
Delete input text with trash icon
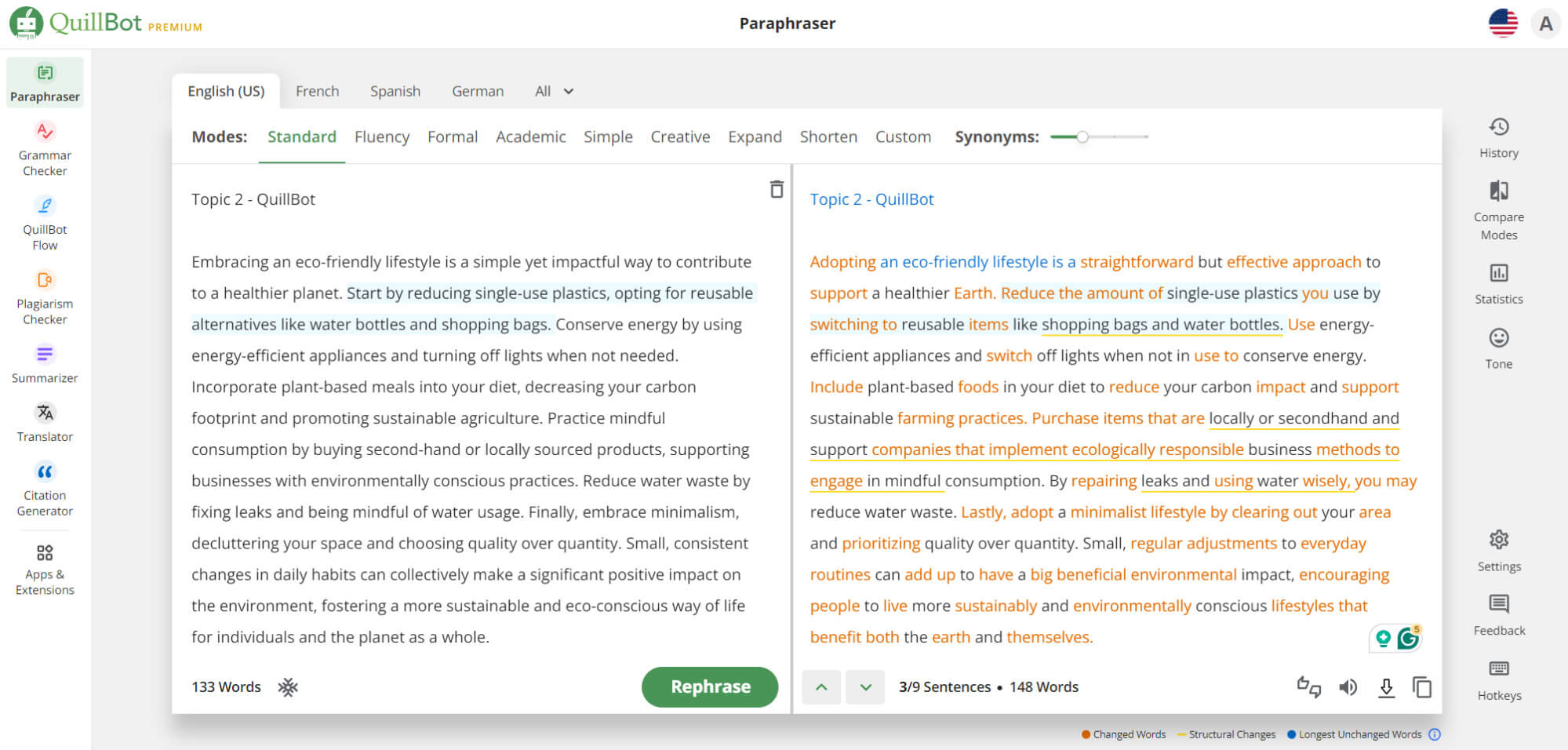[776, 189]
